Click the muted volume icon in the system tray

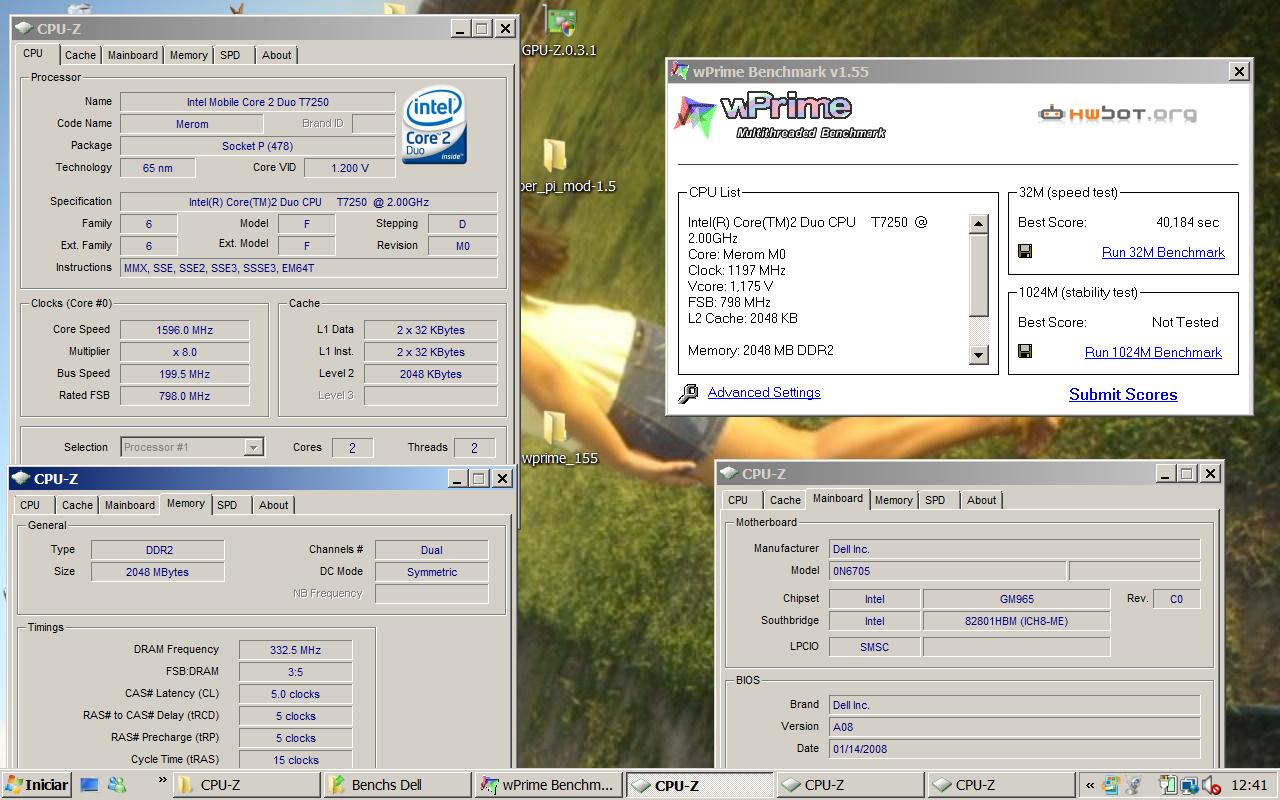click(x=1211, y=785)
